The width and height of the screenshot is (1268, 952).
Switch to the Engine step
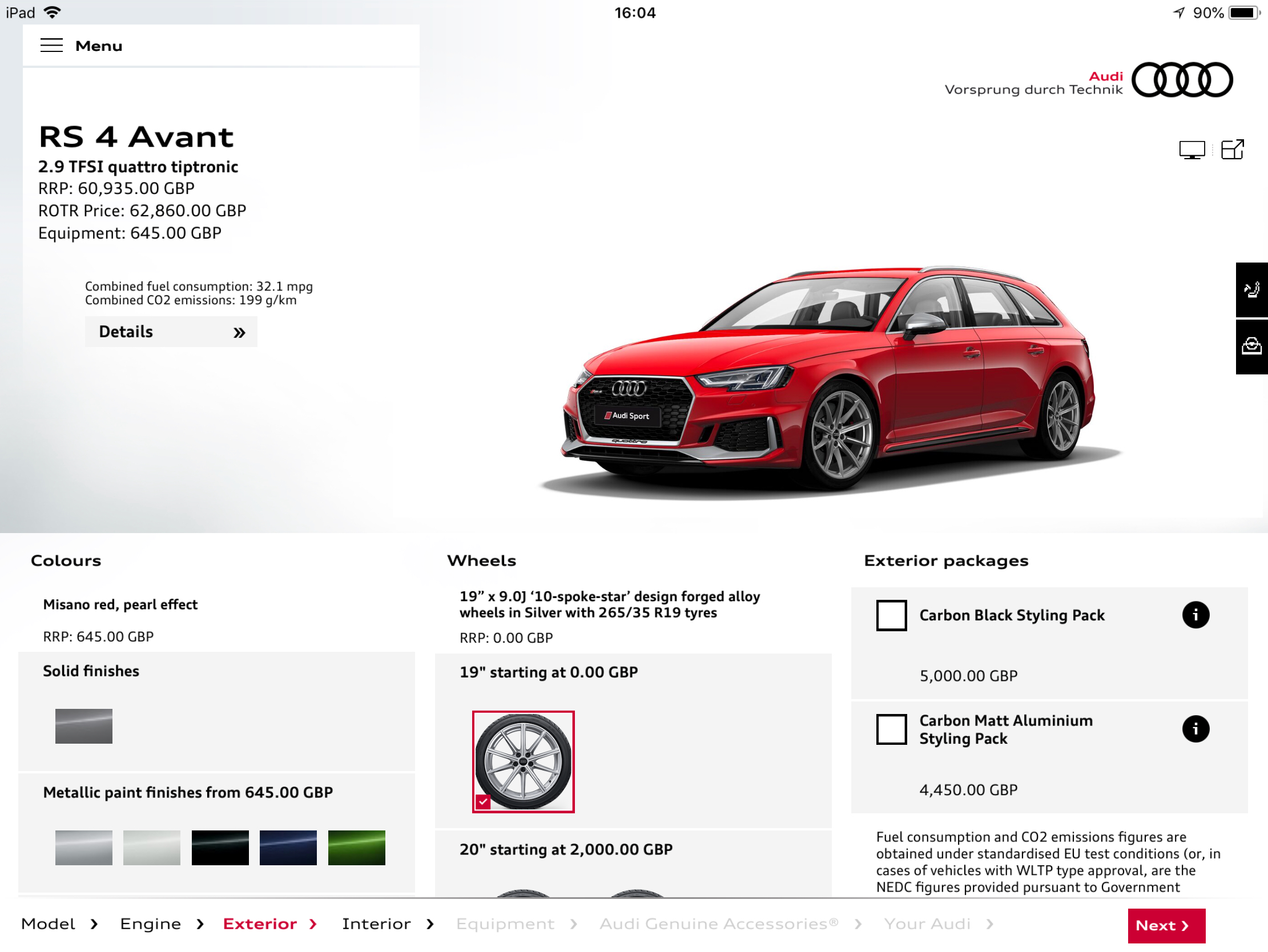click(x=150, y=924)
